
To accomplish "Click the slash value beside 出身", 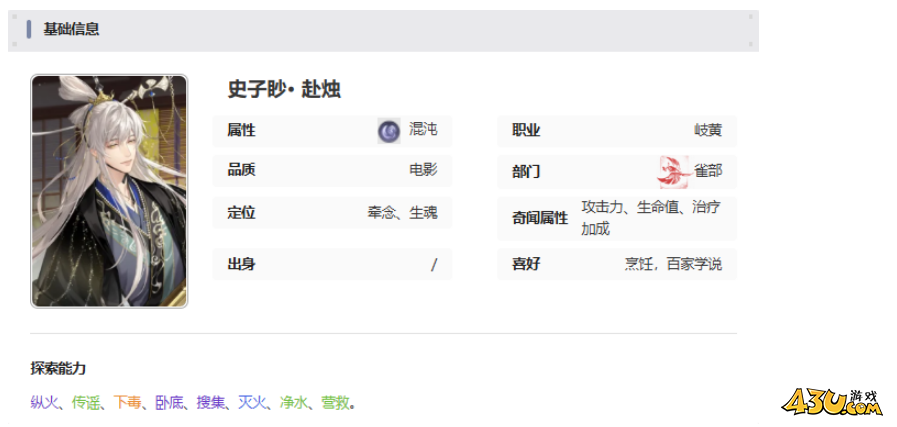I will pyautogui.click(x=434, y=264).
